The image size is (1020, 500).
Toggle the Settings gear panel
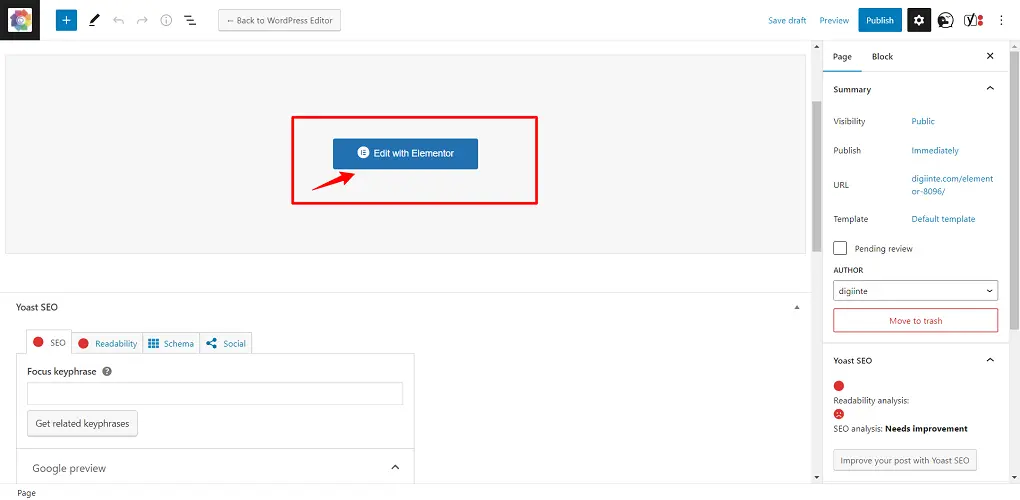(919, 20)
